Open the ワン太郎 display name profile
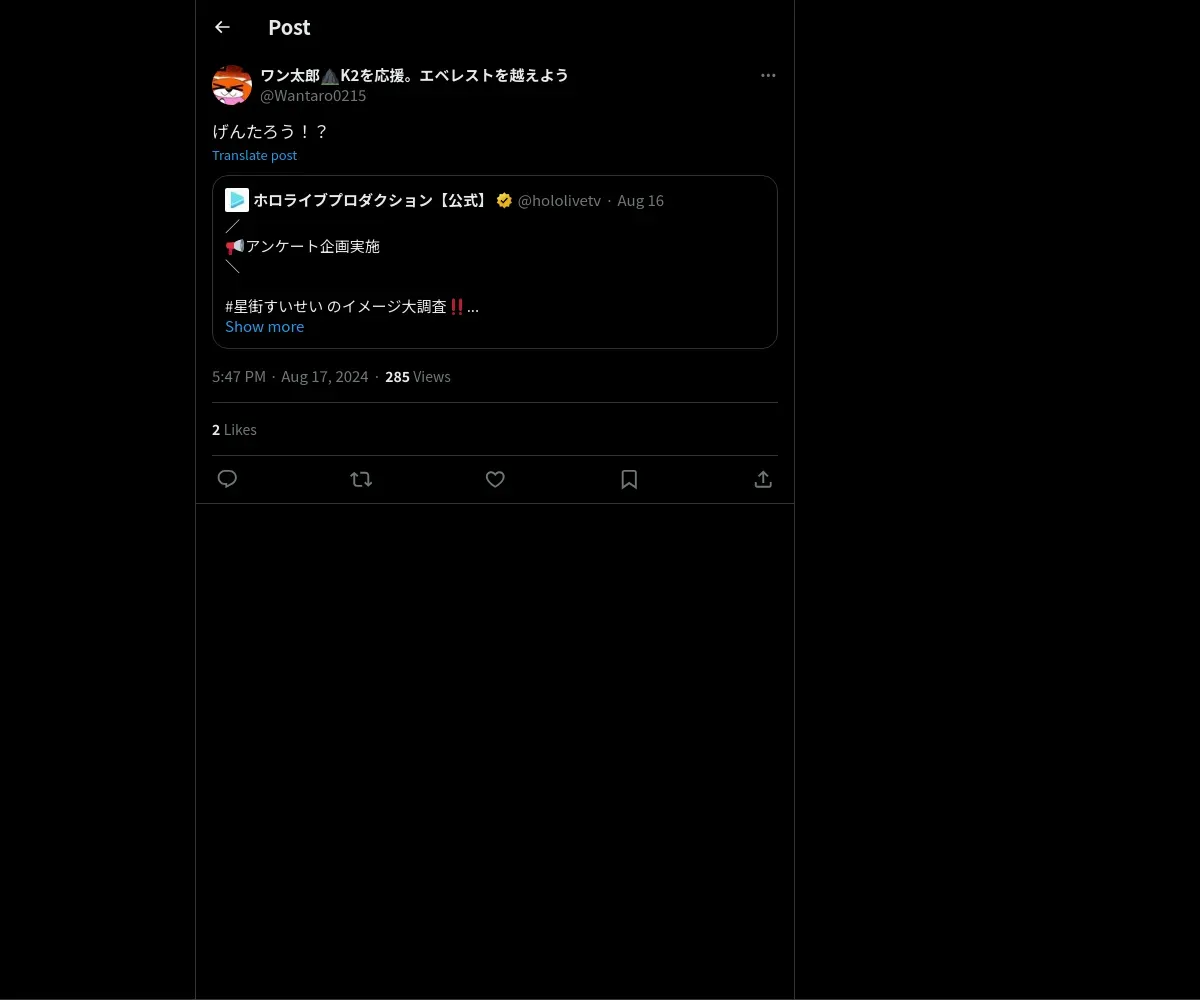This screenshot has width=1200, height=1000. [414, 75]
